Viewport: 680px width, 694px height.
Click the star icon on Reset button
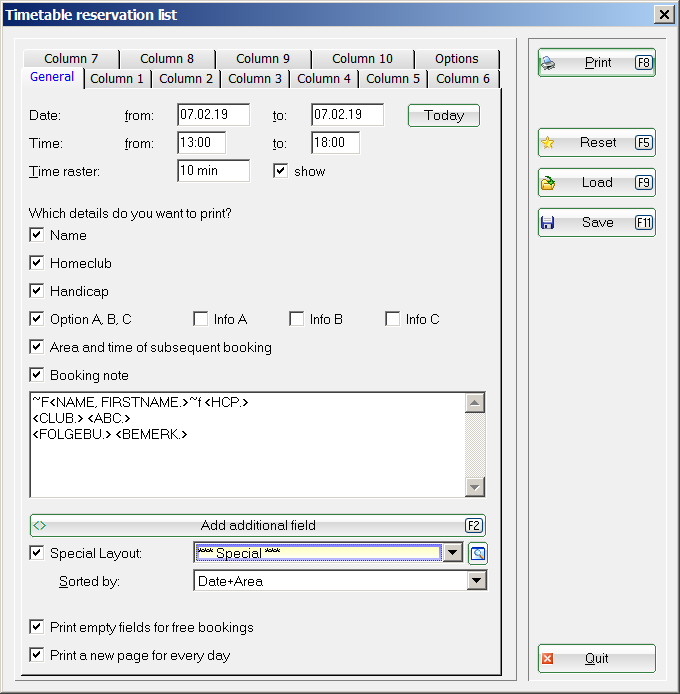click(x=548, y=143)
